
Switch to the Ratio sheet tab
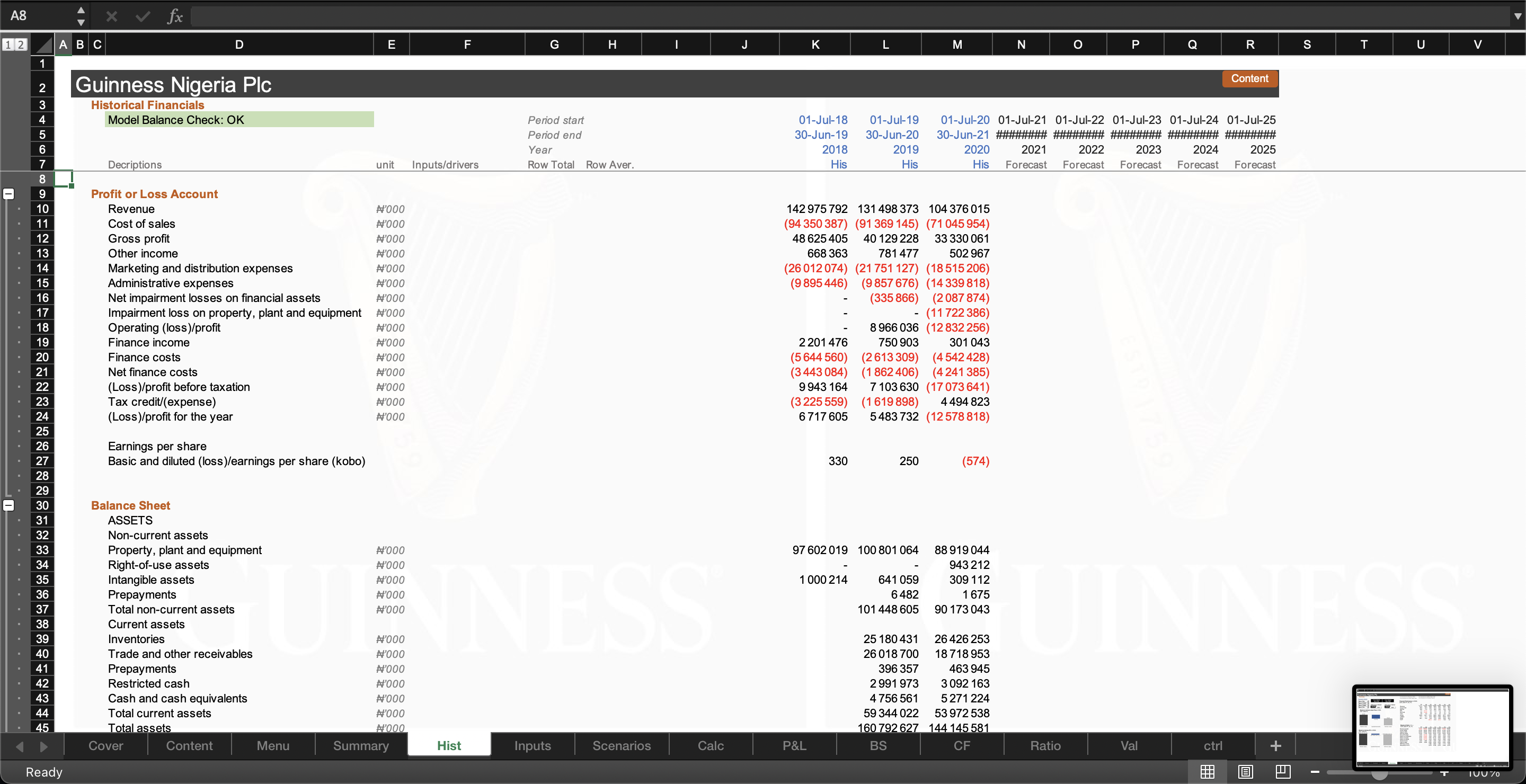pyautogui.click(x=1045, y=745)
